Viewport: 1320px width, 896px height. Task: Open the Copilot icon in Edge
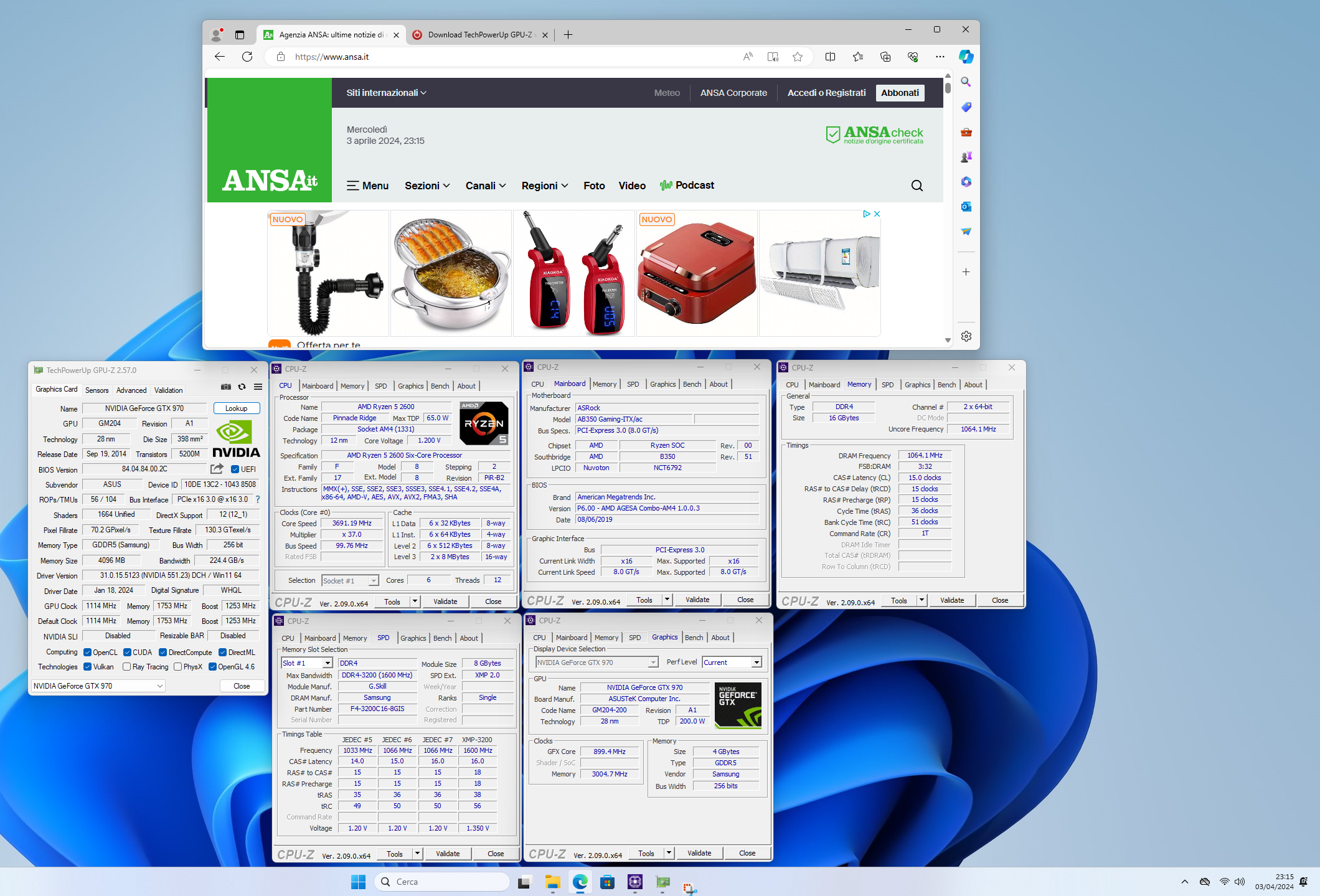(966, 57)
